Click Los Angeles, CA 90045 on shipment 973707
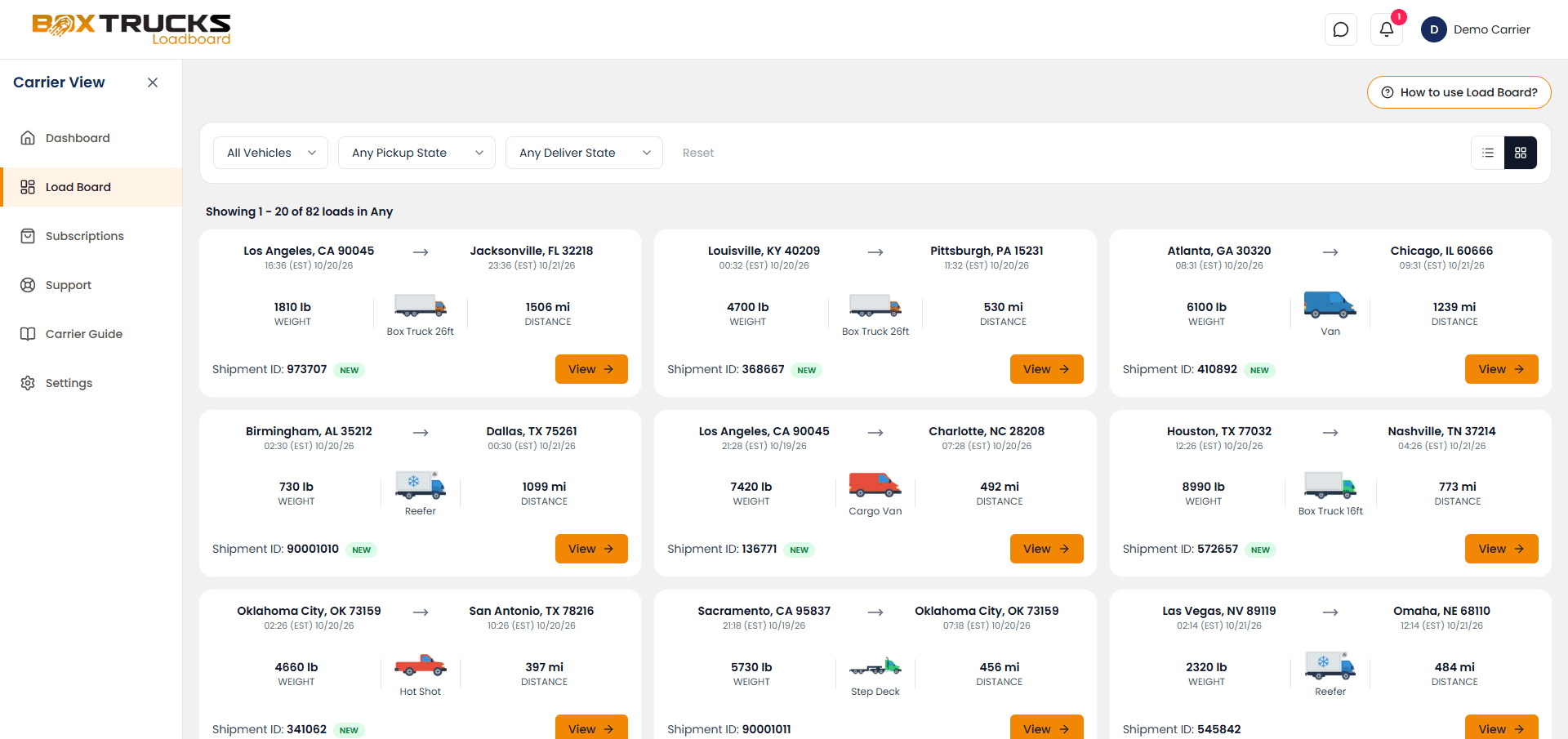This screenshot has height=739, width=1568. [x=309, y=251]
